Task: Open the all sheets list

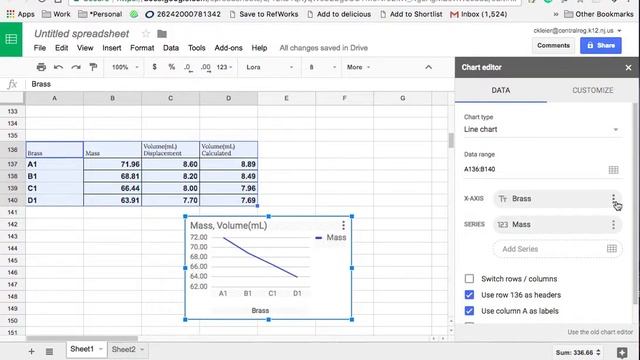Action: [x=49, y=351]
